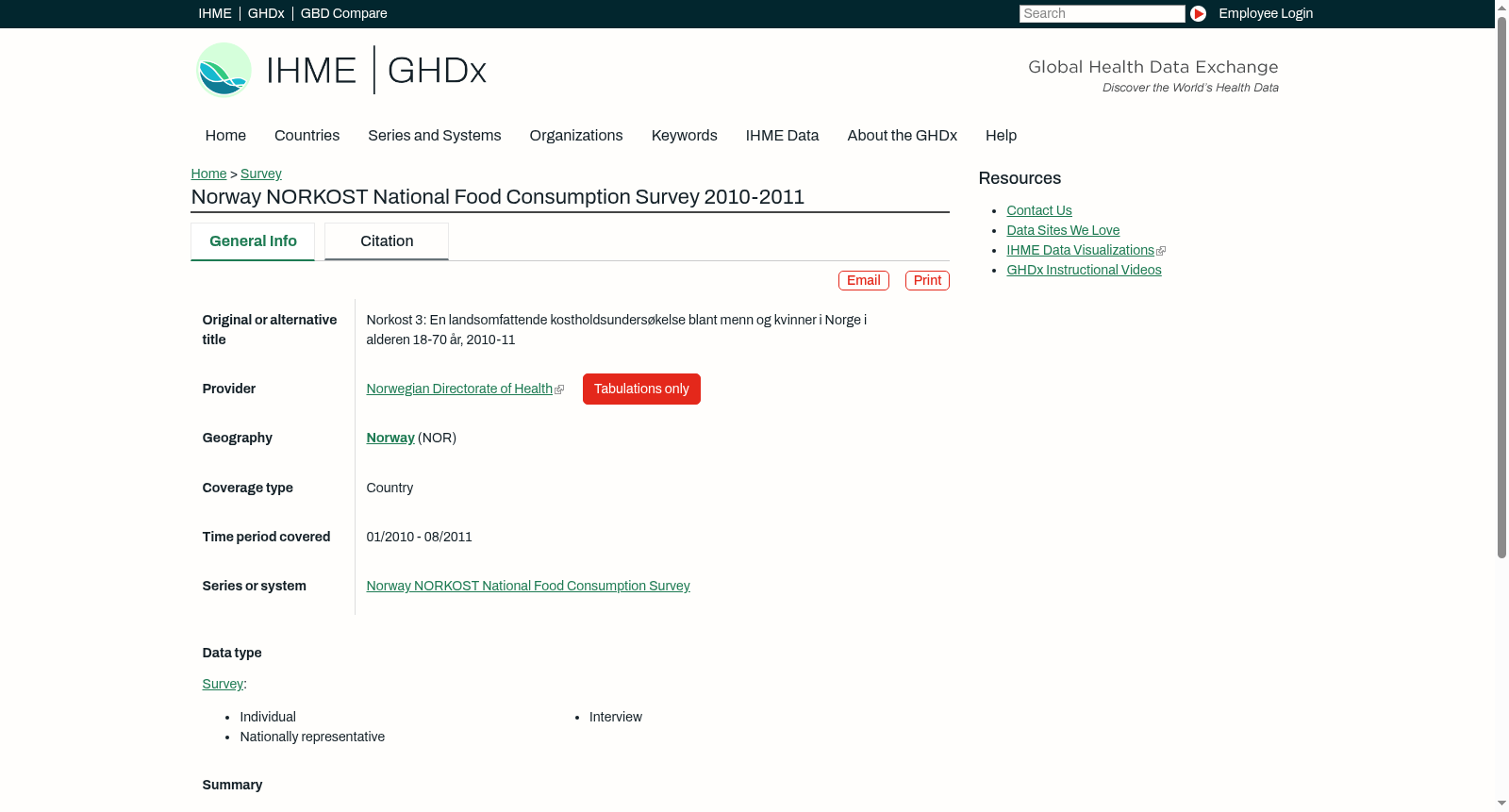Switch to the Citation tab
This screenshot has width=1509, height=812.
[387, 241]
